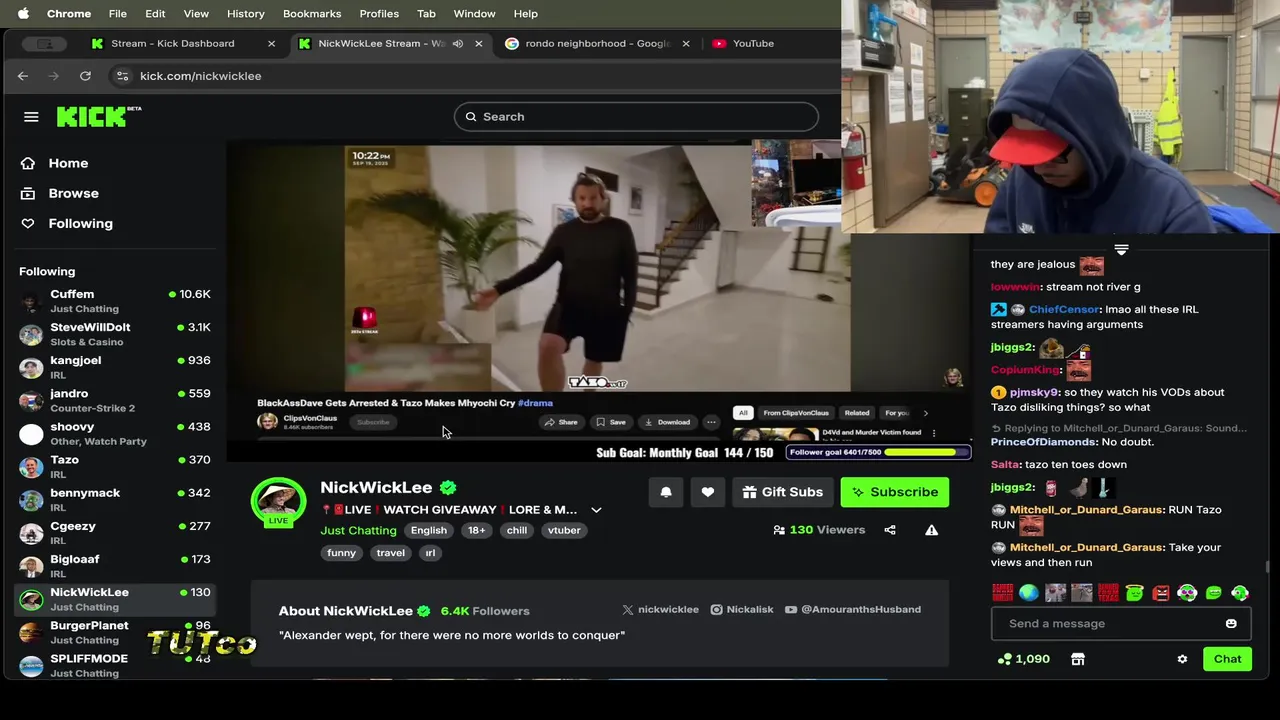Viewport: 1280px width, 720px height.
Task: Click the Download button in the streamed video
Action: pyautogui.click(x=667, y=422)
